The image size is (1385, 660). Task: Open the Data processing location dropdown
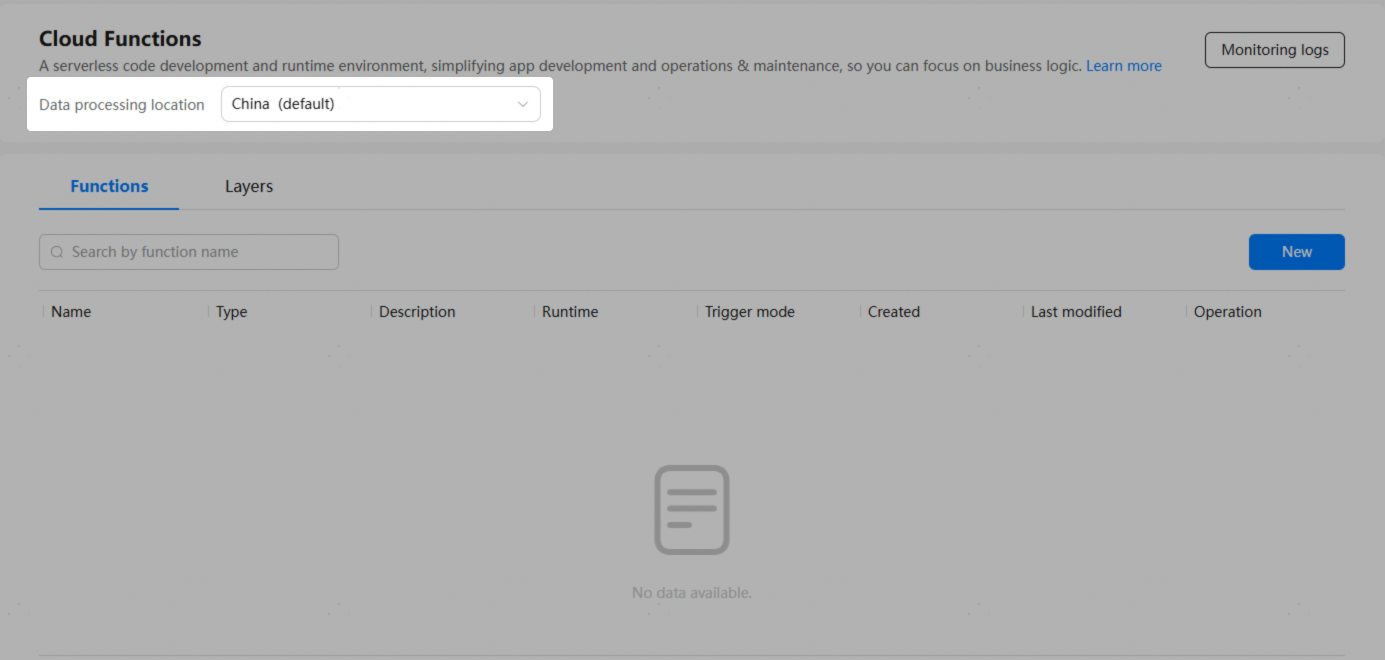click(380, 104)
